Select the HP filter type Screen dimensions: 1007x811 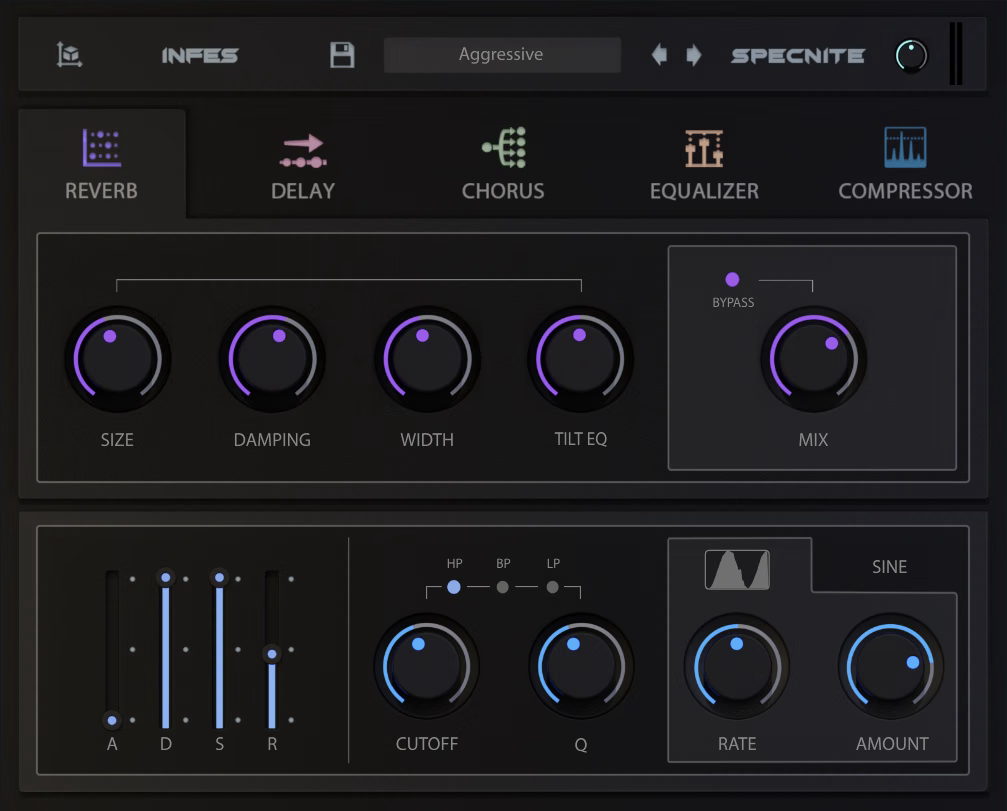pyautogui.click(x=453, y=587)
